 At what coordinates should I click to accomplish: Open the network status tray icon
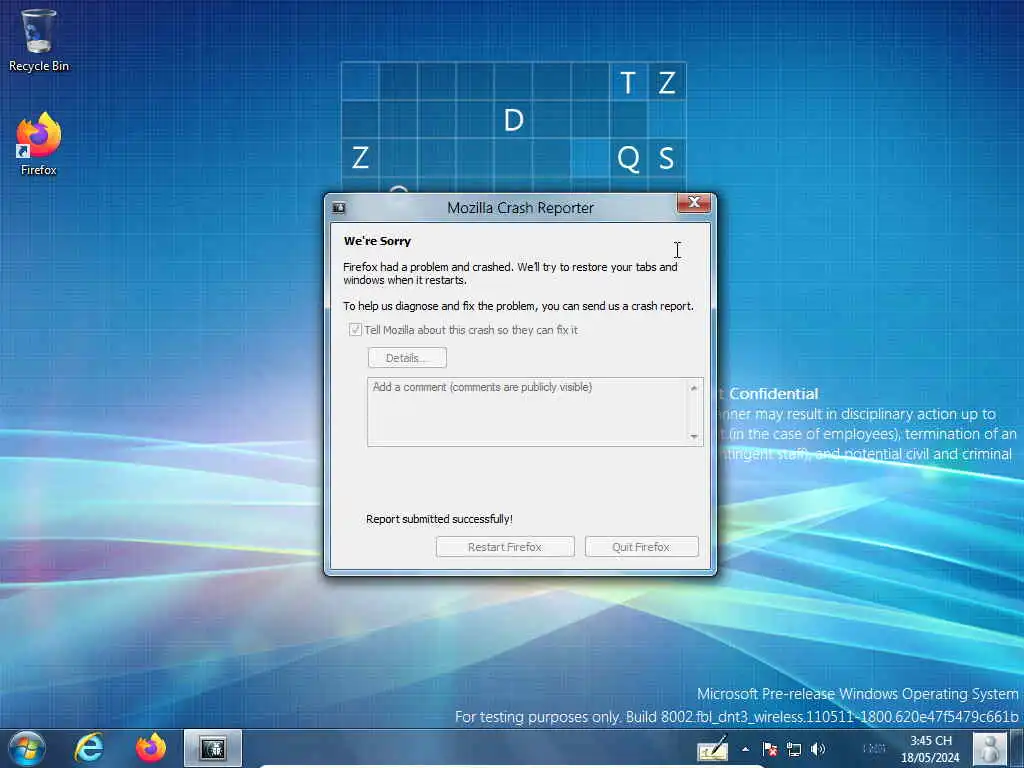click(794, 749)
